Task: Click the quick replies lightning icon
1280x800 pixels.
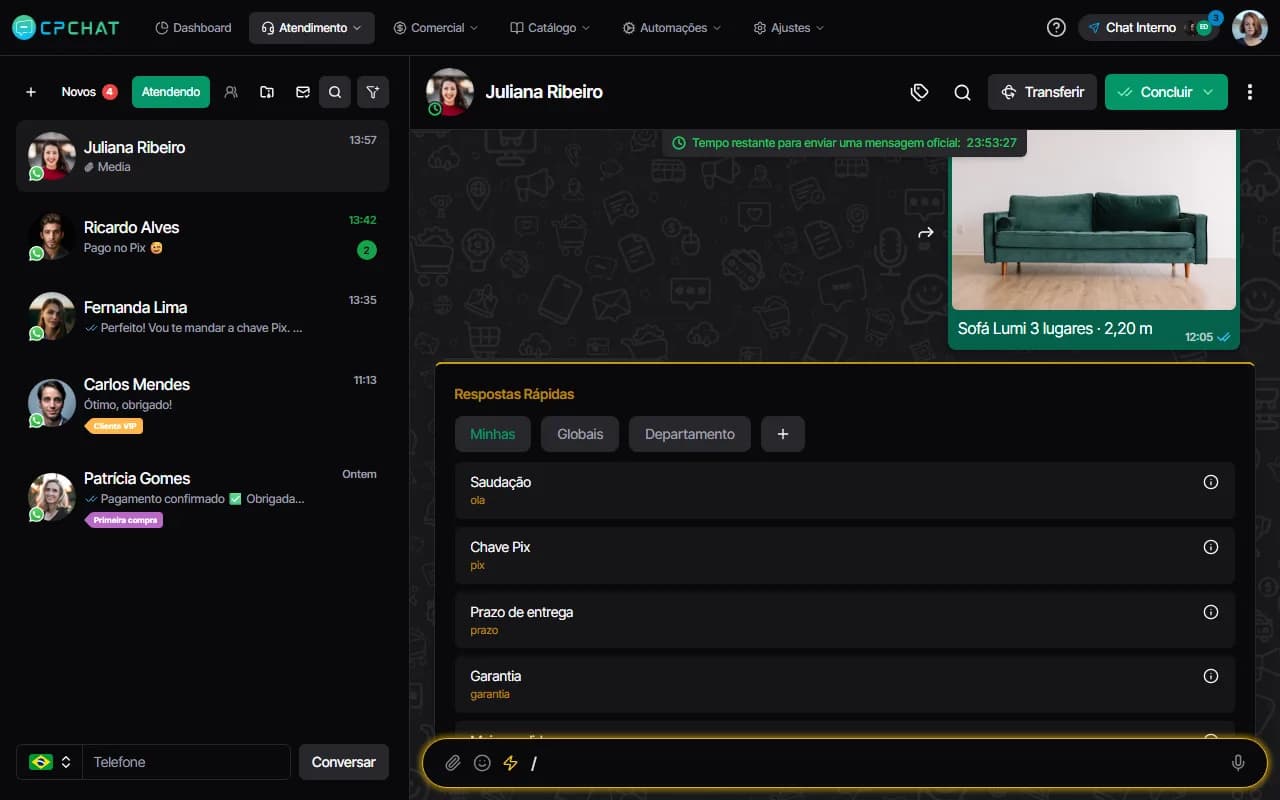Action: pyautogui.click(x=510, y=763)
